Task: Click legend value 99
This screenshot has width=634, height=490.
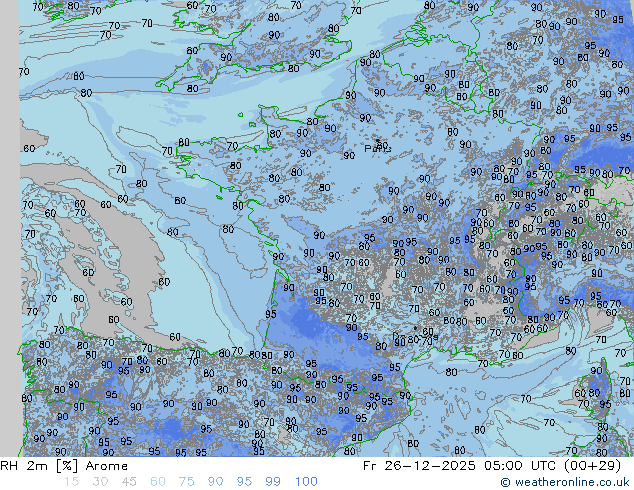Action: click(273, 482)
